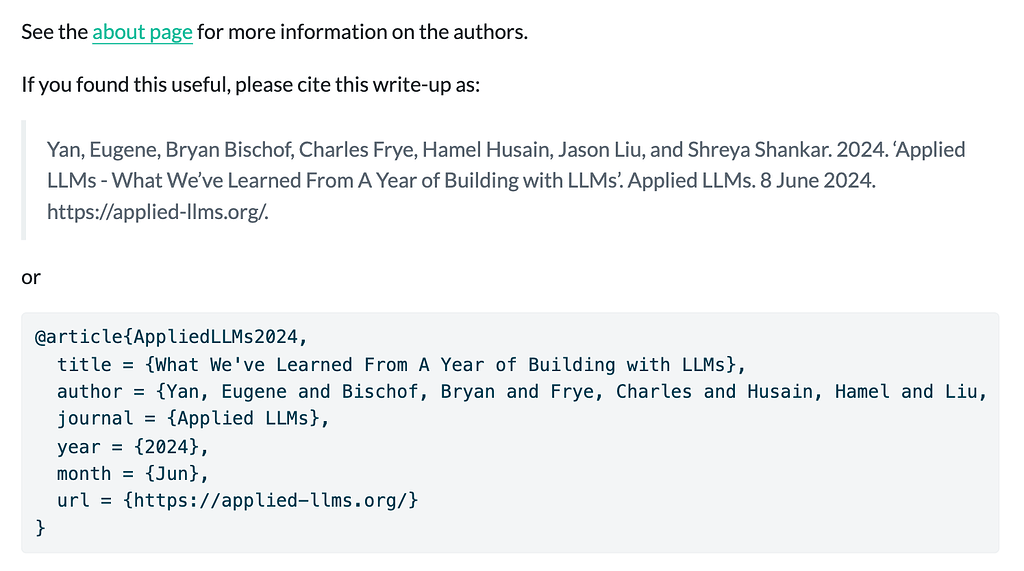
Task: Click the BibTeX "title" line
Action: [x=402, y=365]
